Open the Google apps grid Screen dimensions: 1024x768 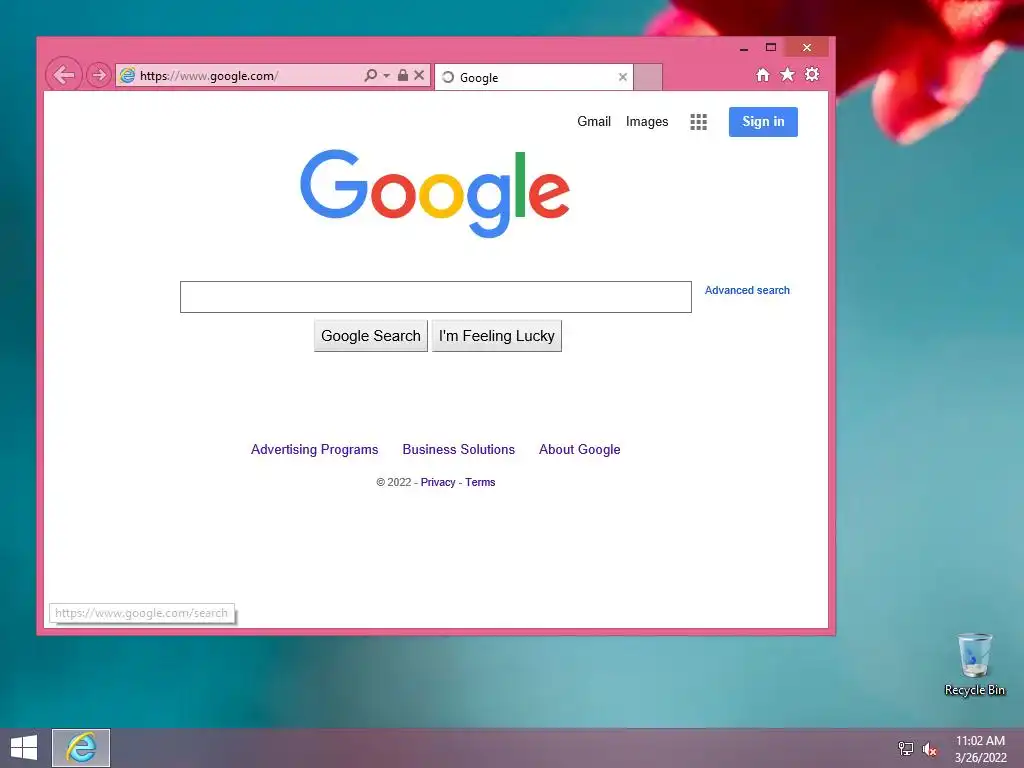[x=698, y=121]
